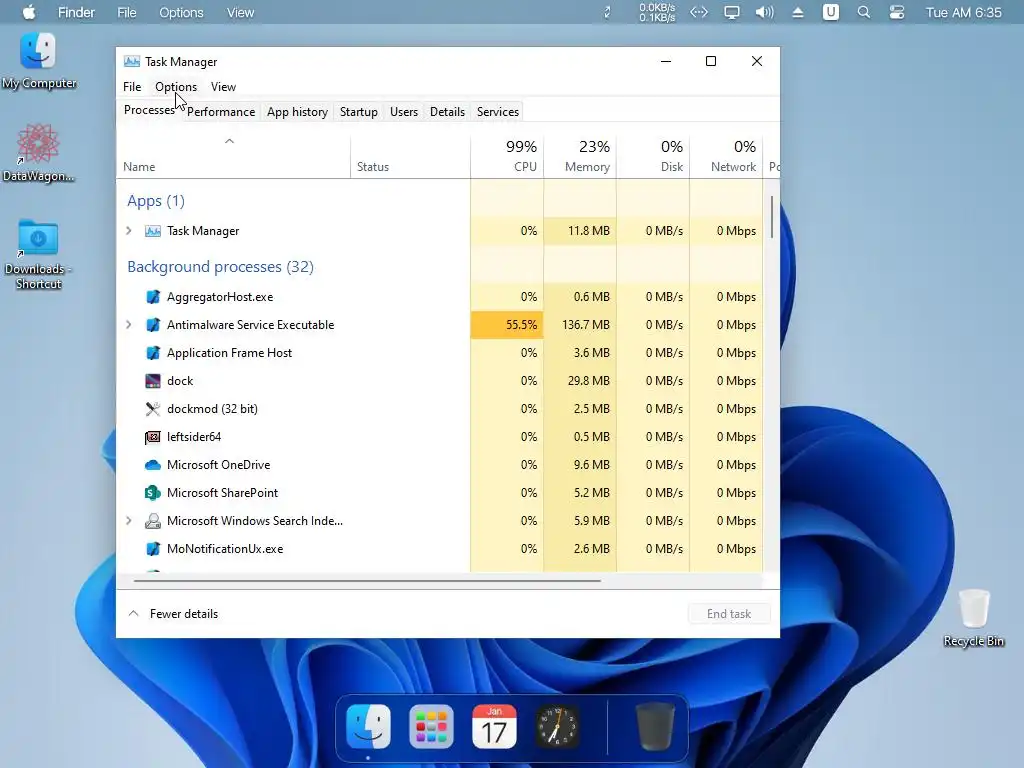The image size is (1024, 768).
Task: Click the Microsoft OneDrive cloud icon
Action: tap(153, 465)
